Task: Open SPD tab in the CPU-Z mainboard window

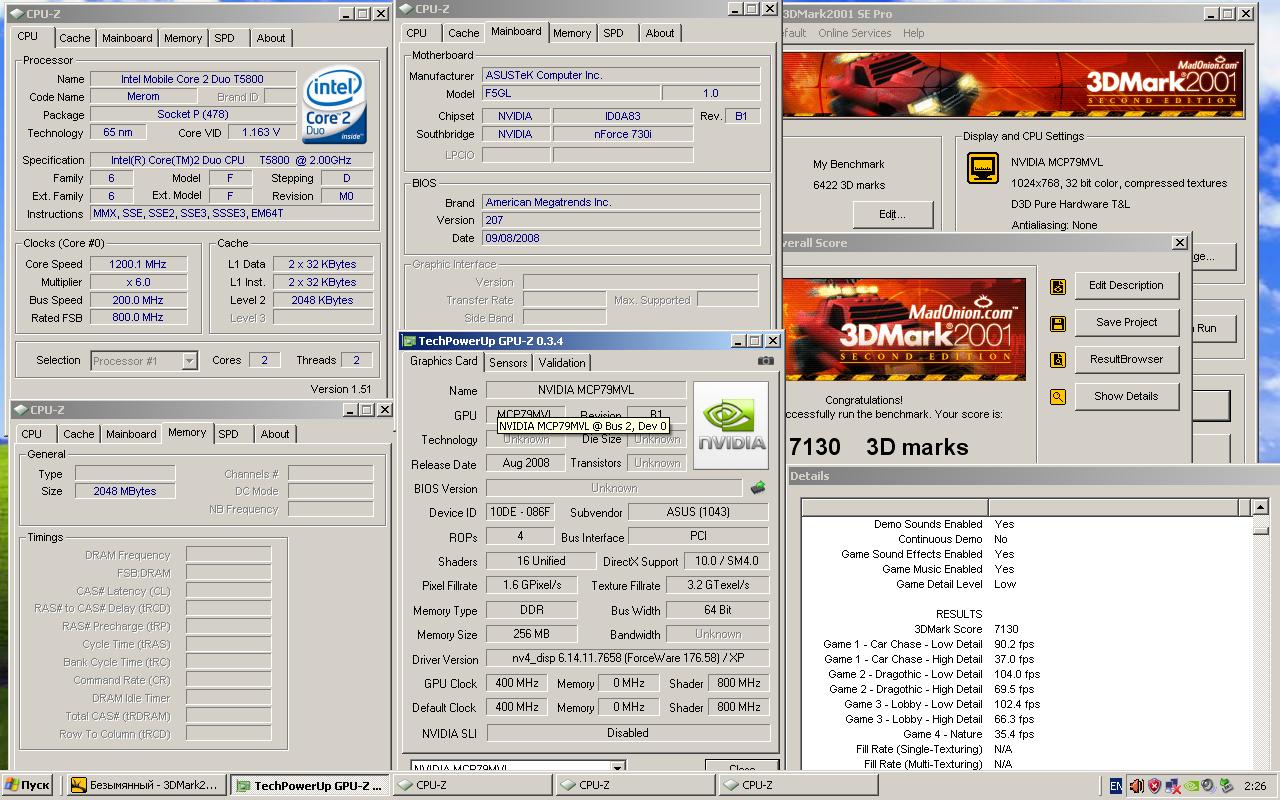Action: [613, 33]
